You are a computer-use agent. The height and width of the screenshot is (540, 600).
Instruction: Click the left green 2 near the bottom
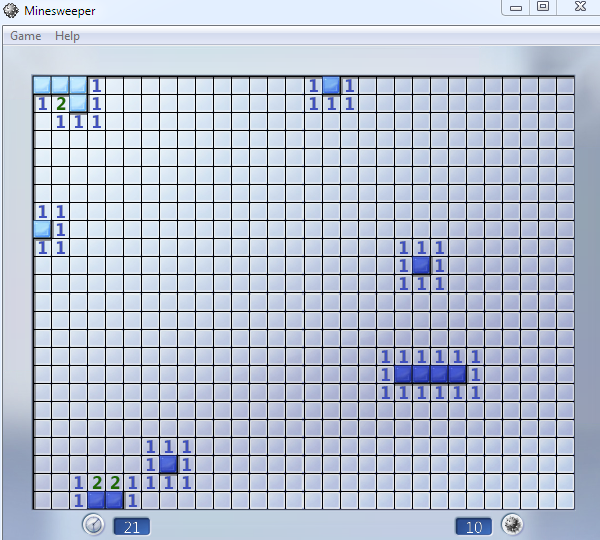coord(97,483)
